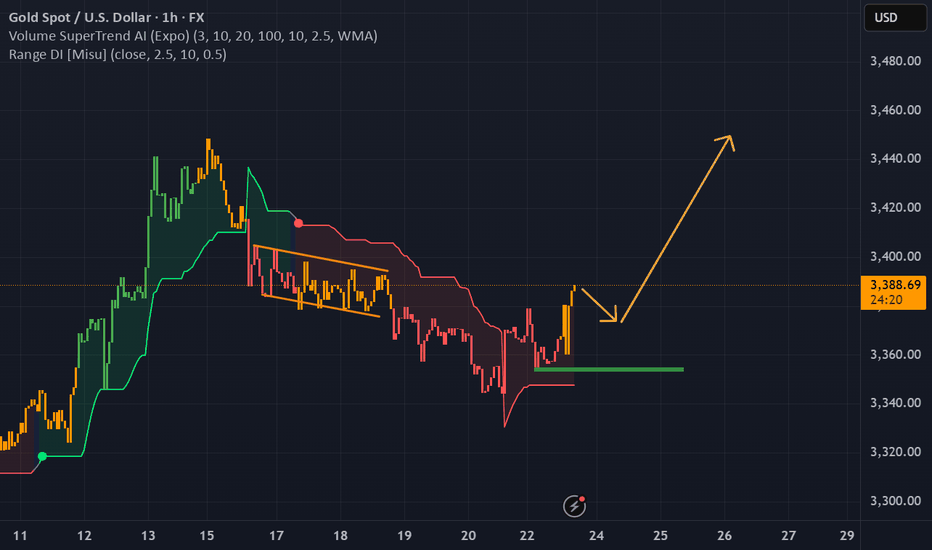Click the 3,300.00 price axis label

895,501
